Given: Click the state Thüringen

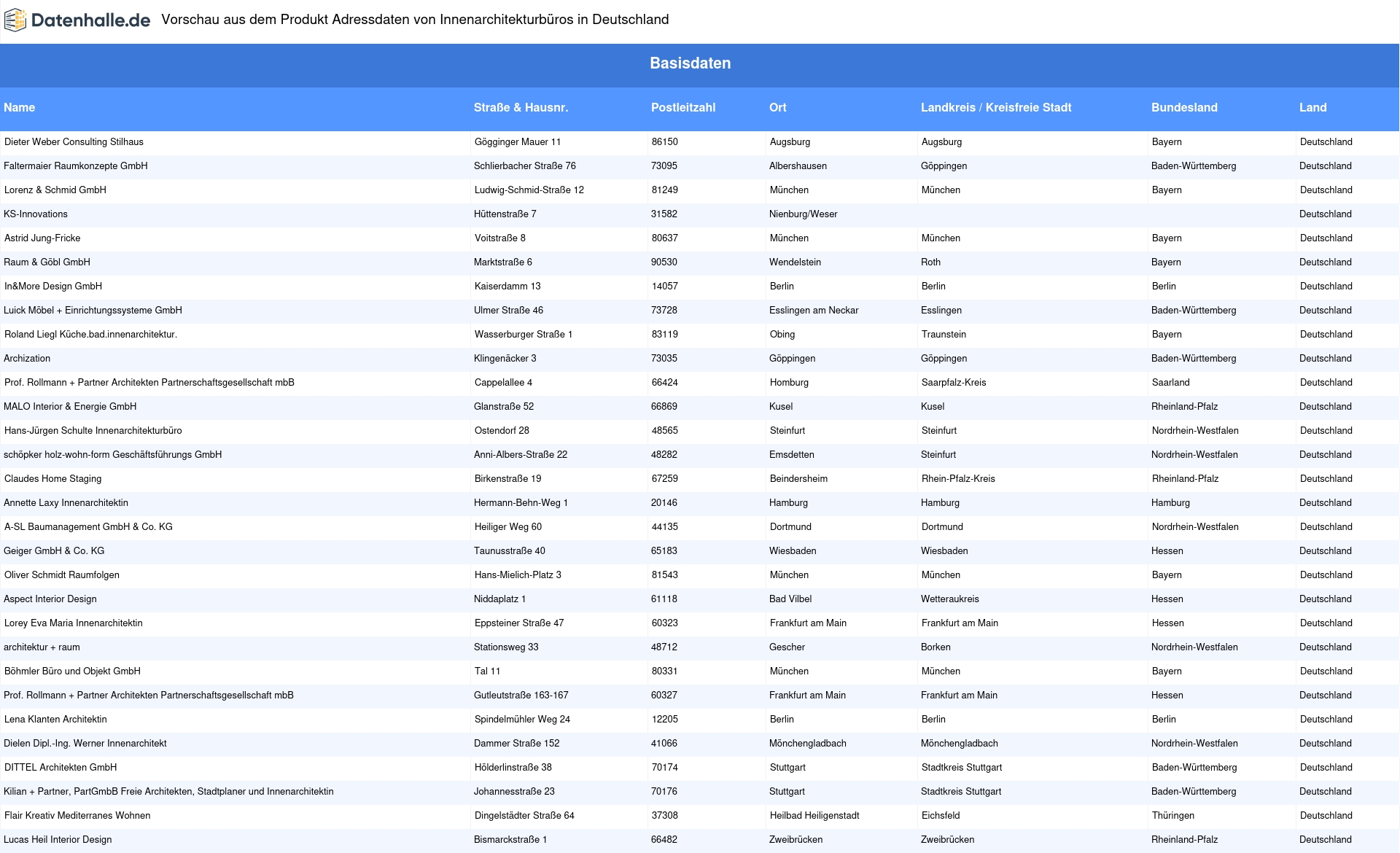Looking at the screenshot, I should 1173,816.
